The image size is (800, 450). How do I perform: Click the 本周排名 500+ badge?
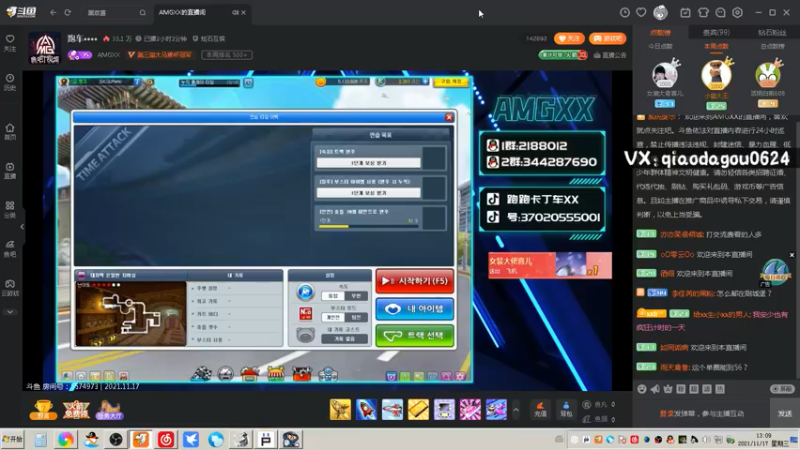coord(227,55)
